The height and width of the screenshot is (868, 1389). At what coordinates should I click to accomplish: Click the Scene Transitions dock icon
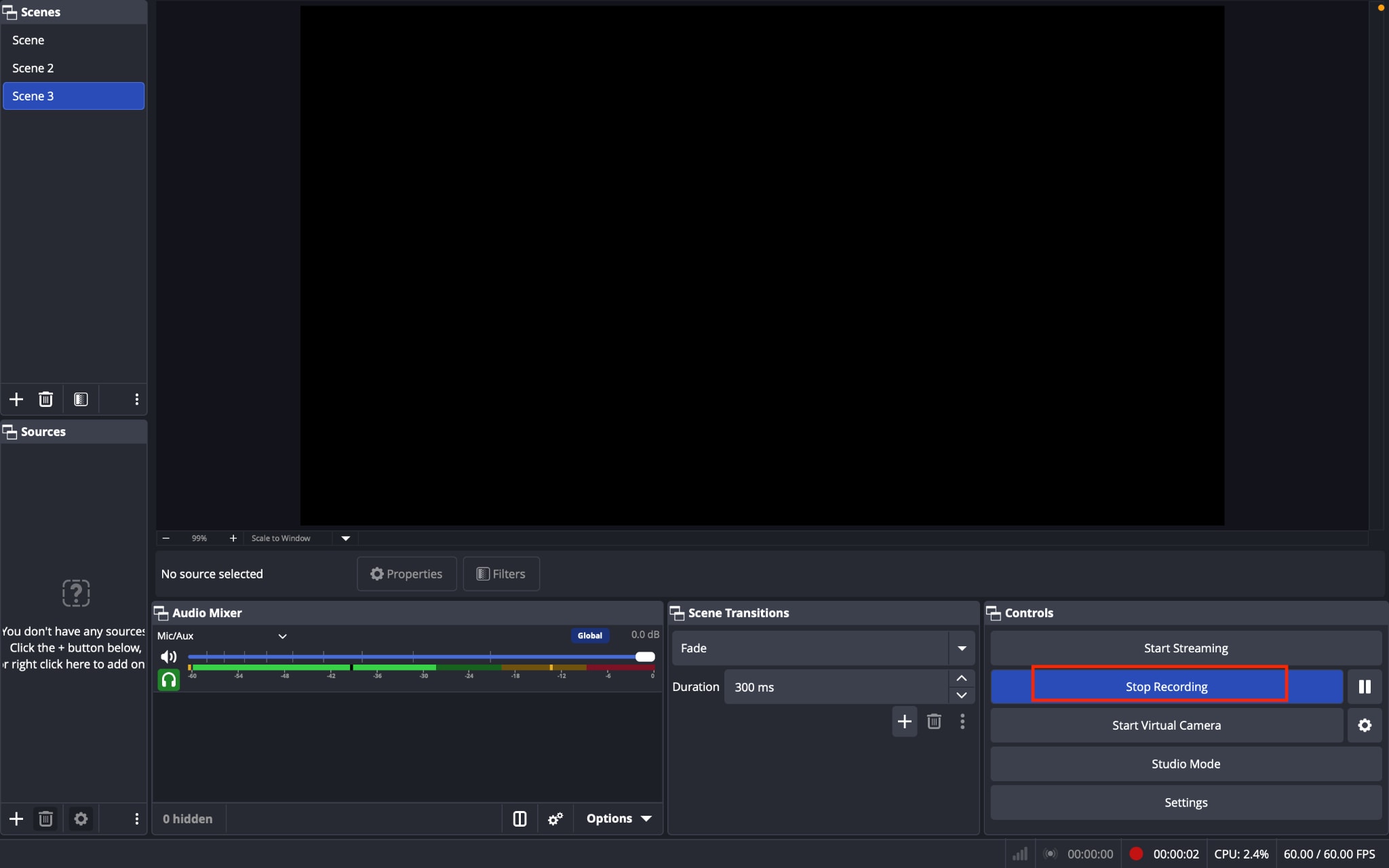coord(677,613)
